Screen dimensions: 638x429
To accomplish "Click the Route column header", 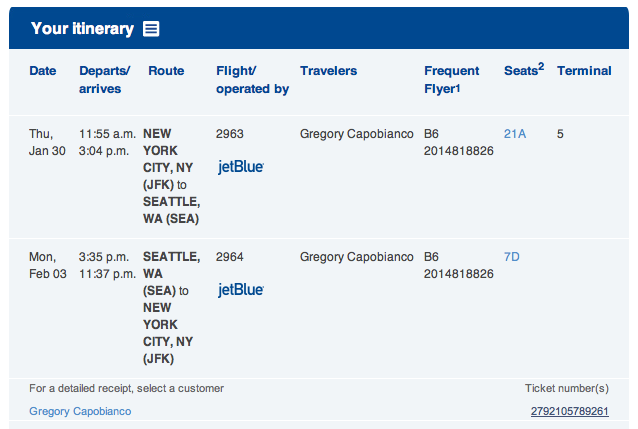I will coord(166,71).
